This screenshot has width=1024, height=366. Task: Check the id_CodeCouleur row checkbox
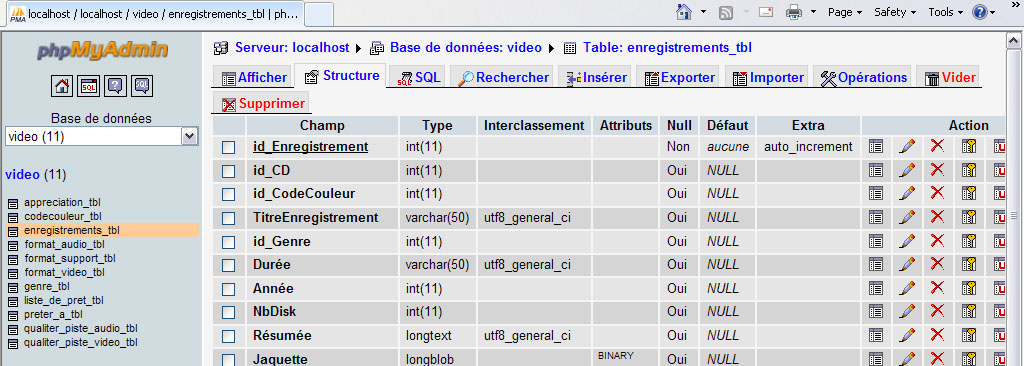pyautogui.click(x=228, y=195)
